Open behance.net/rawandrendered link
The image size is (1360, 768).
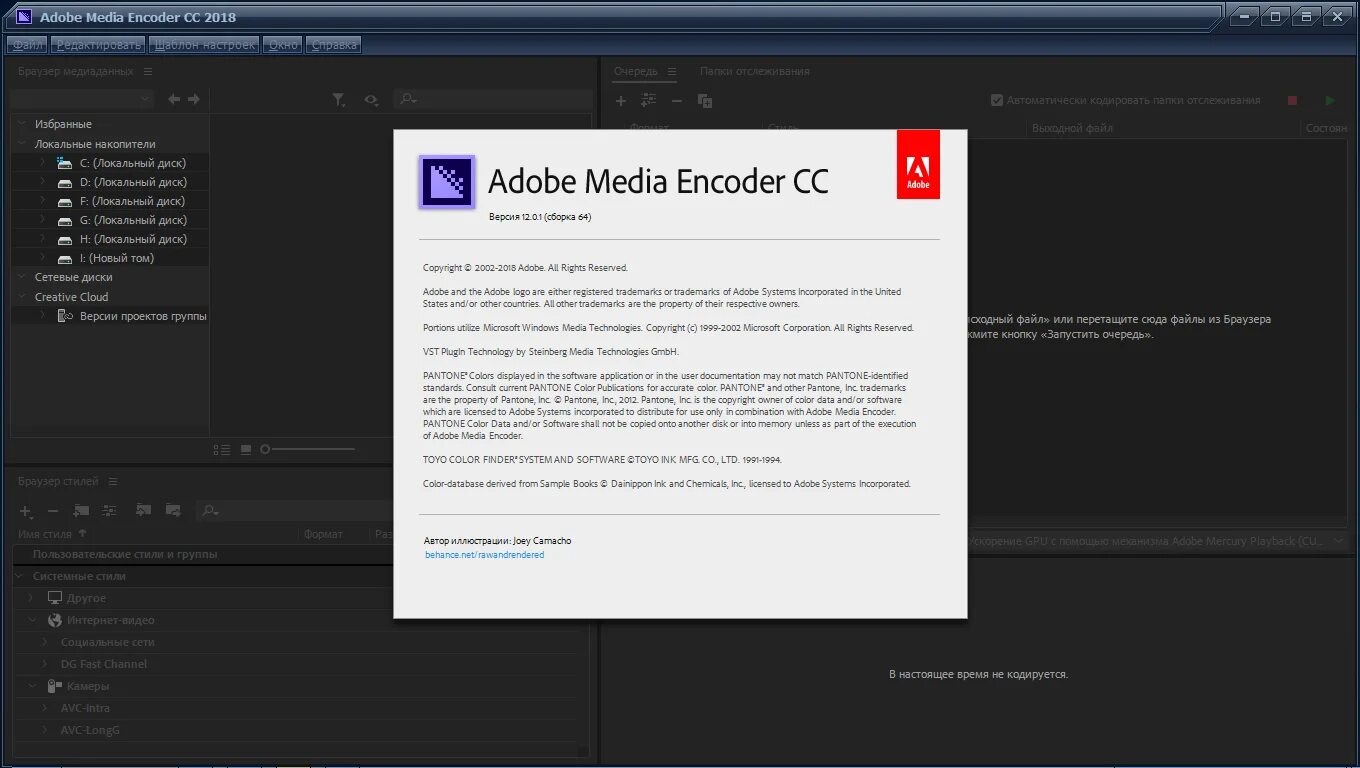click(484, 554)
